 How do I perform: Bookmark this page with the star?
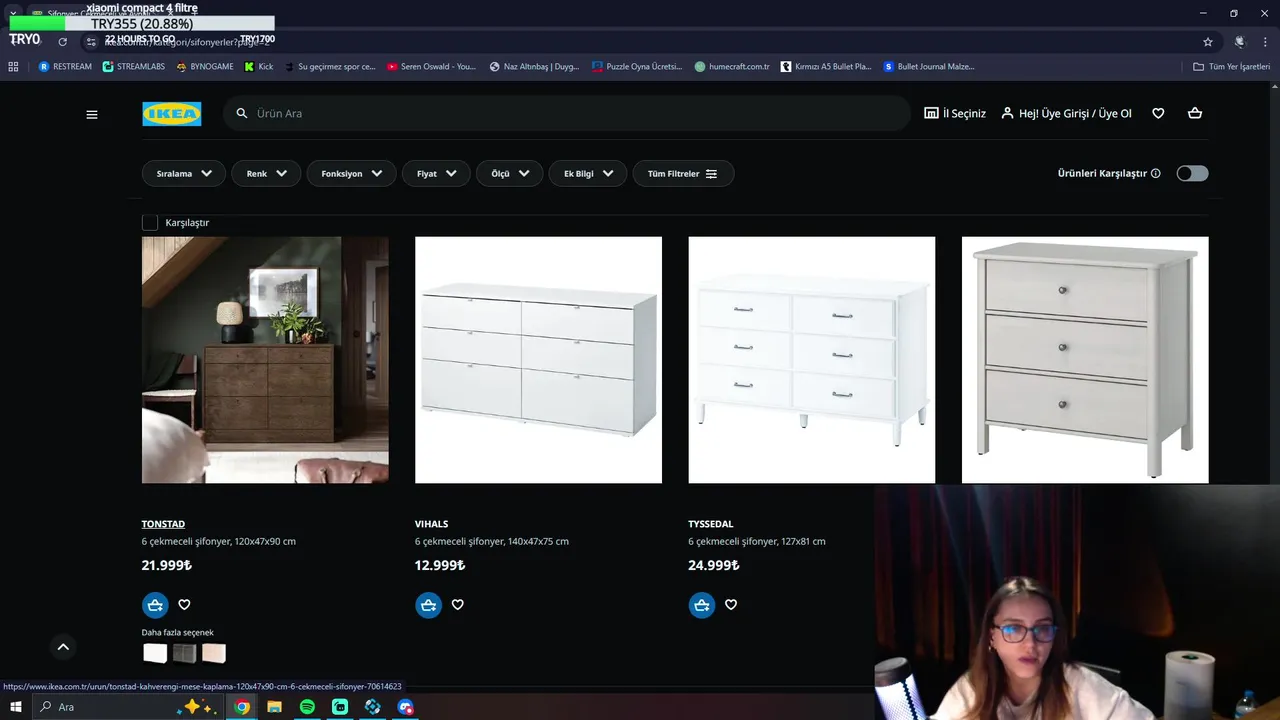(x=1208, y=42)
